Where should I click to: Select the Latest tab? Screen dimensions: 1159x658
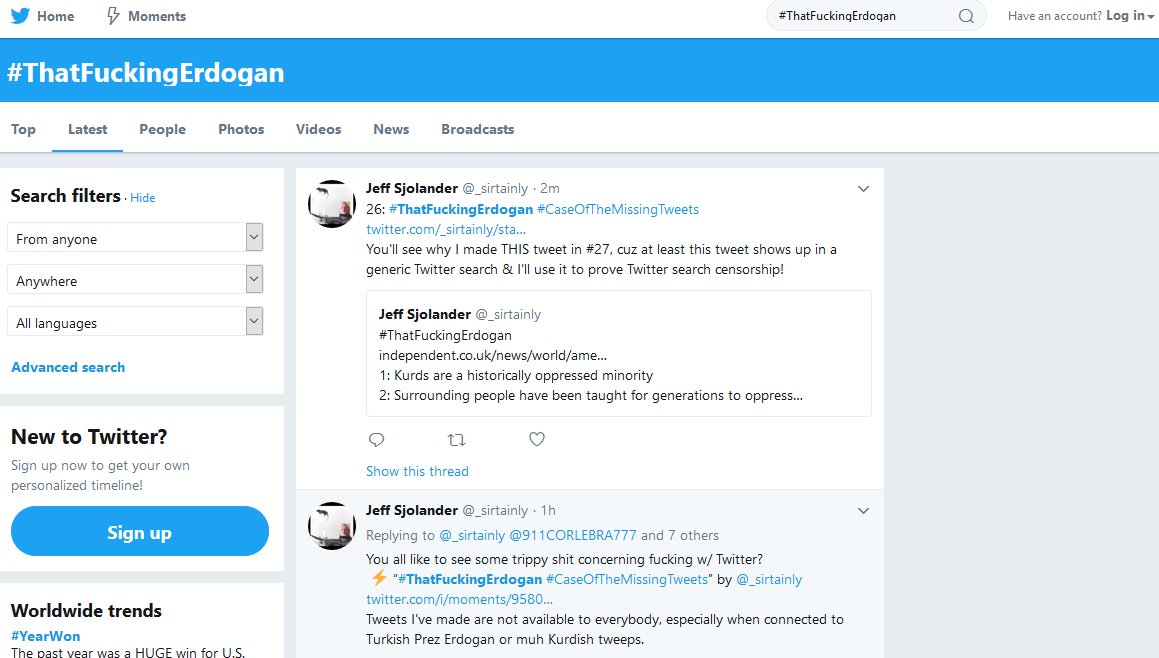pyautogui.click(x=87, y=129)
